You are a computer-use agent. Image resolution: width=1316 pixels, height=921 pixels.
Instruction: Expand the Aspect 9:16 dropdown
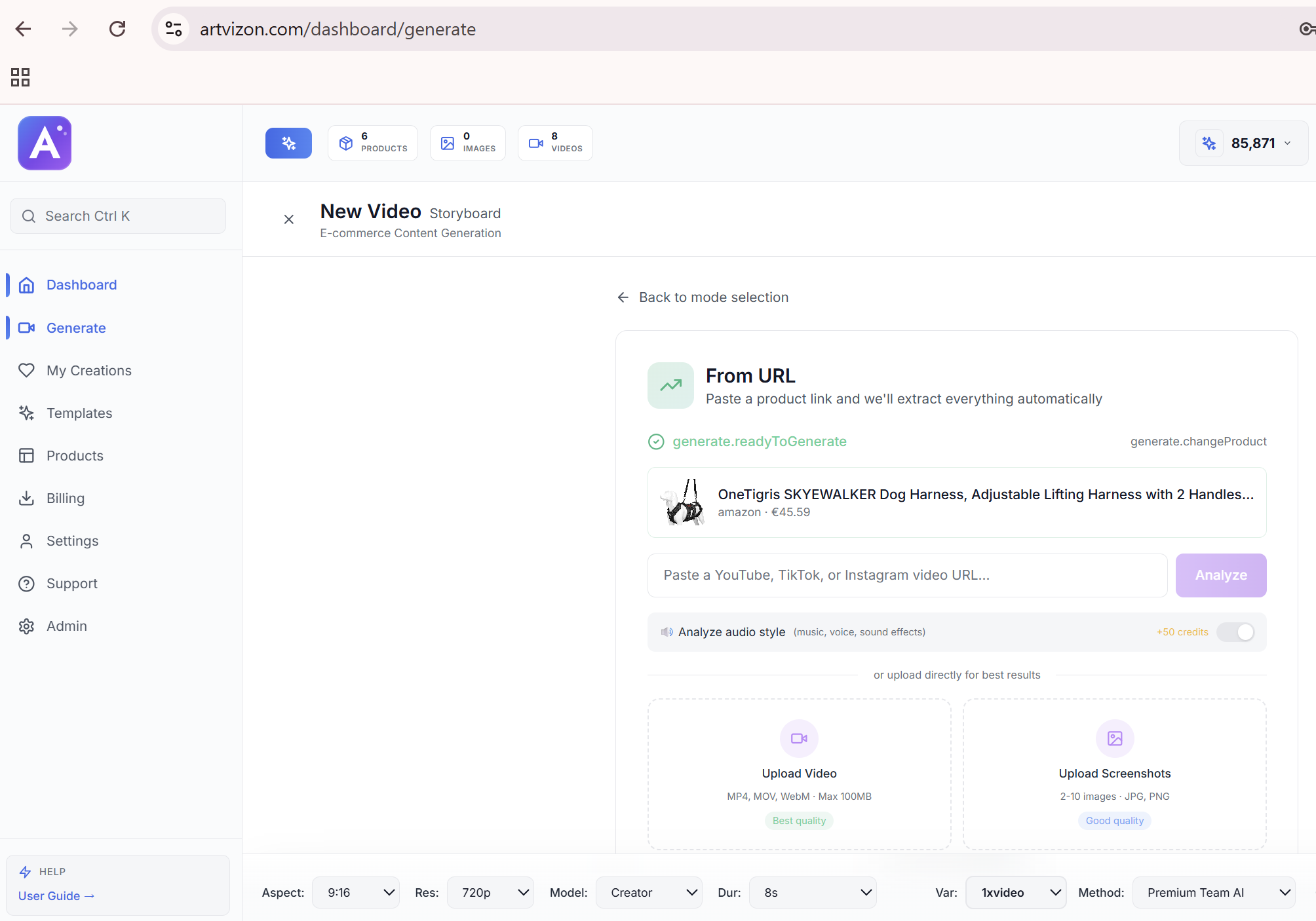pos(356,892)
